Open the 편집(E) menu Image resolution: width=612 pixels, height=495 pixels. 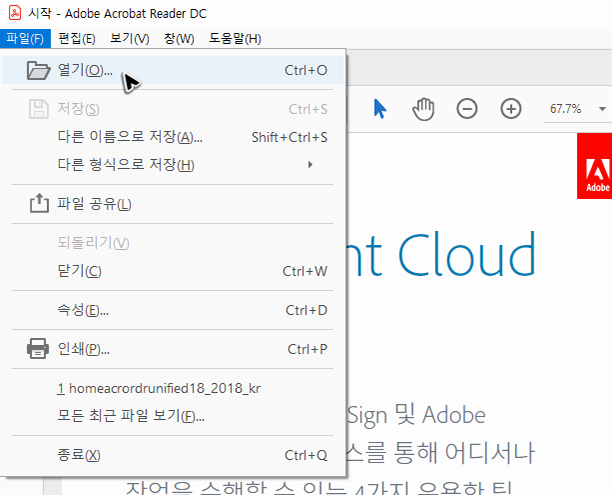77,38
